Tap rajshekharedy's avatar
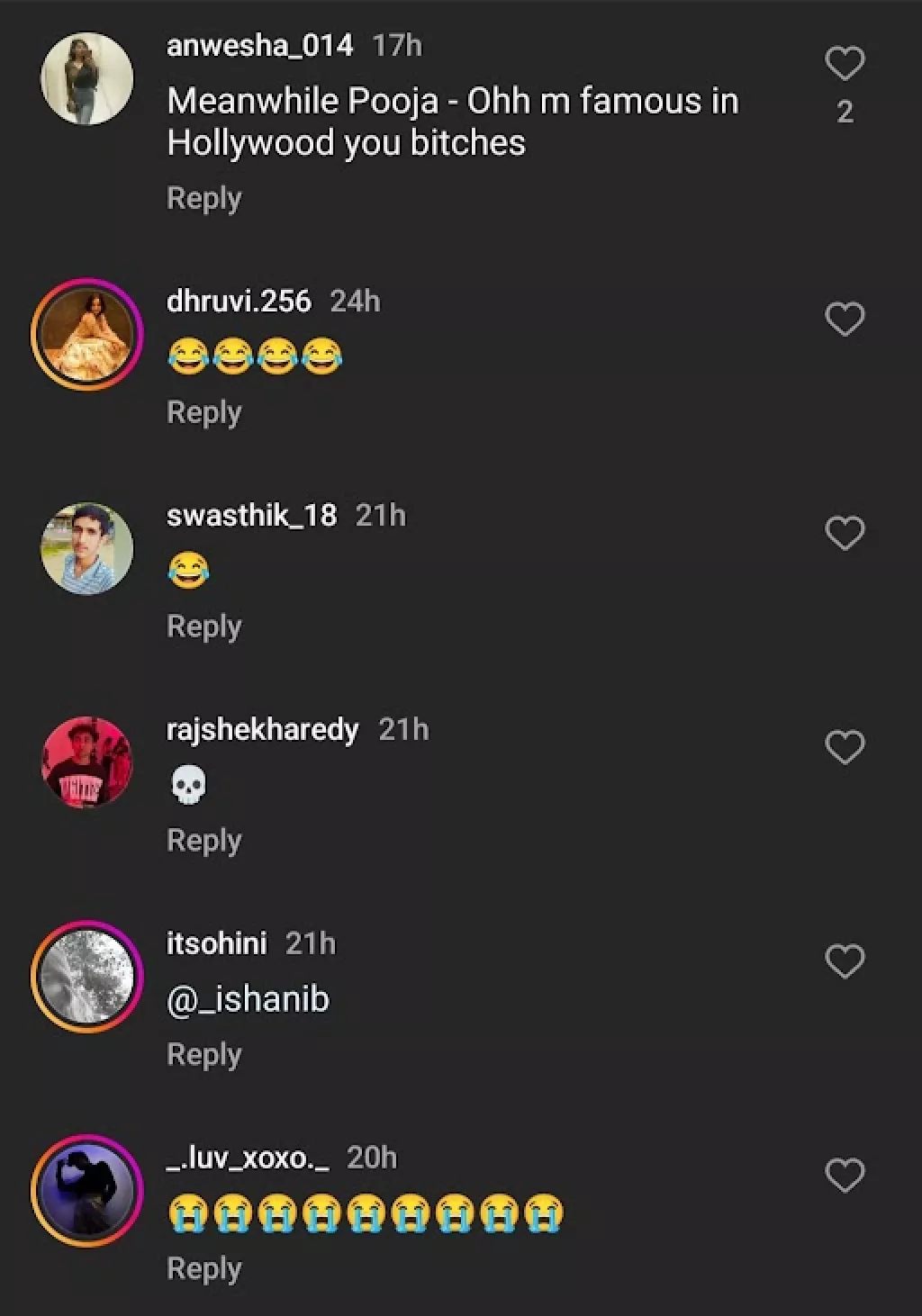922x1316 pixels. (x=87, y=763)
